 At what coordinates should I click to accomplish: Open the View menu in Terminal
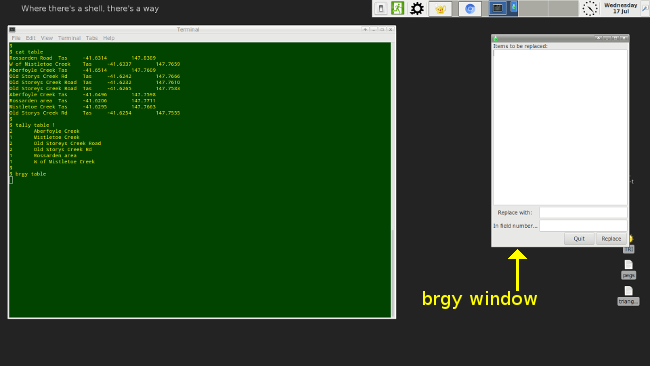click(x=46, y=38)
